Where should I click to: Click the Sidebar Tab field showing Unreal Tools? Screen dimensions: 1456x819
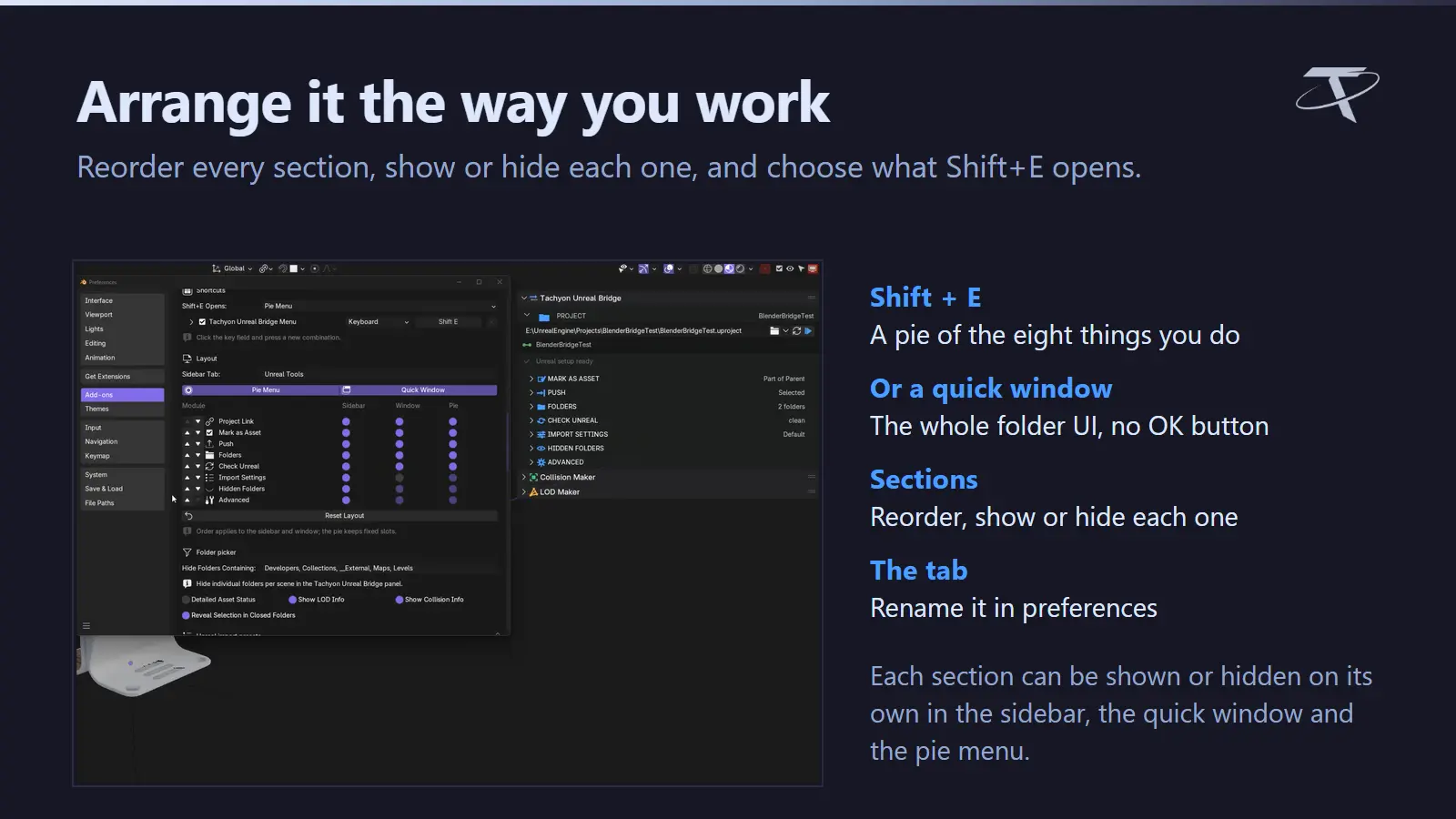[379, 374]
